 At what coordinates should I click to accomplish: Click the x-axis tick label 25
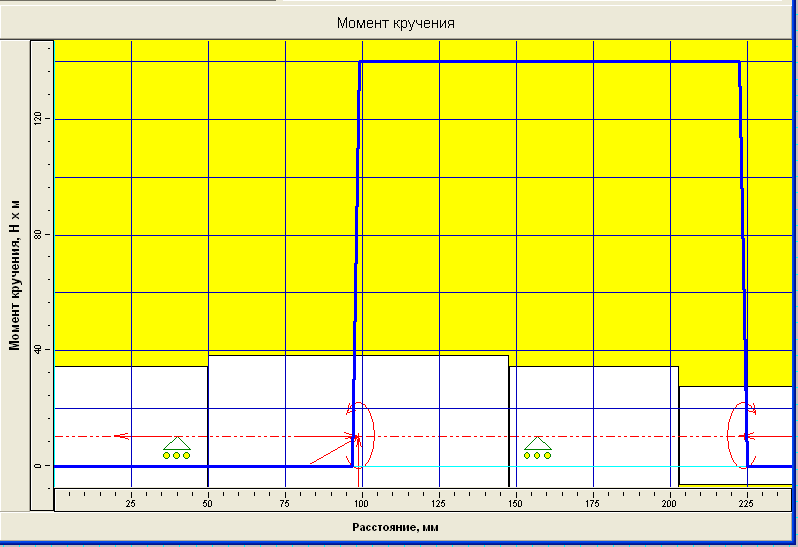[130, 504]
